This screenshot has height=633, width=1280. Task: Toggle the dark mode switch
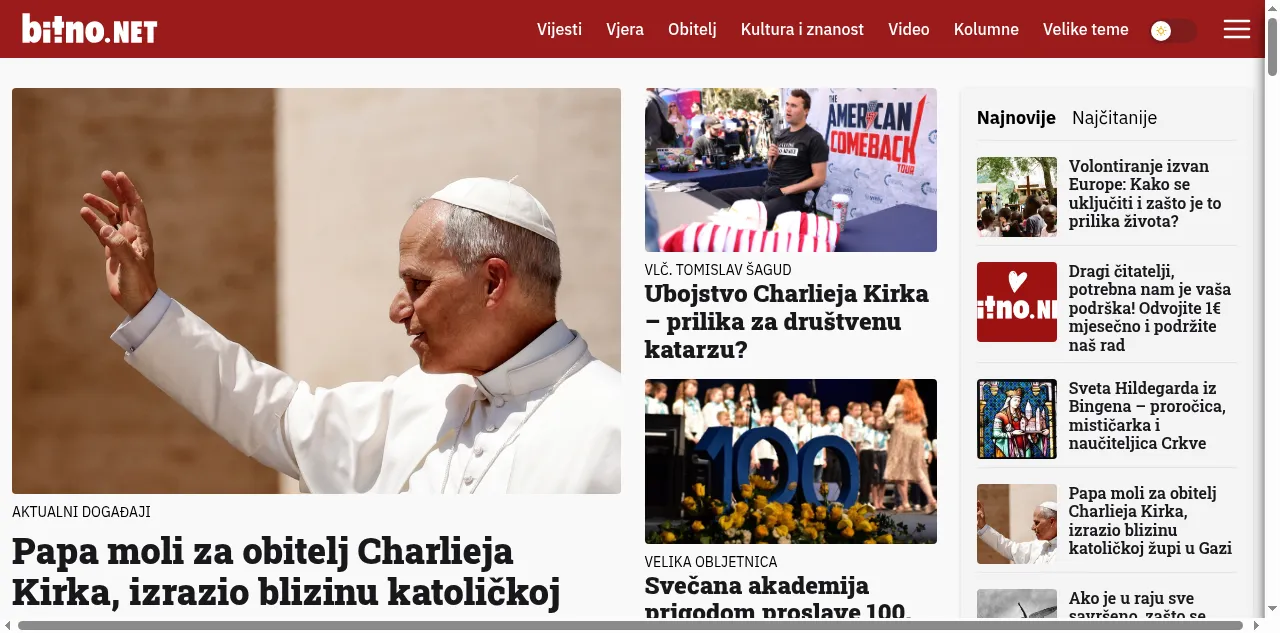coord(1173,31)
